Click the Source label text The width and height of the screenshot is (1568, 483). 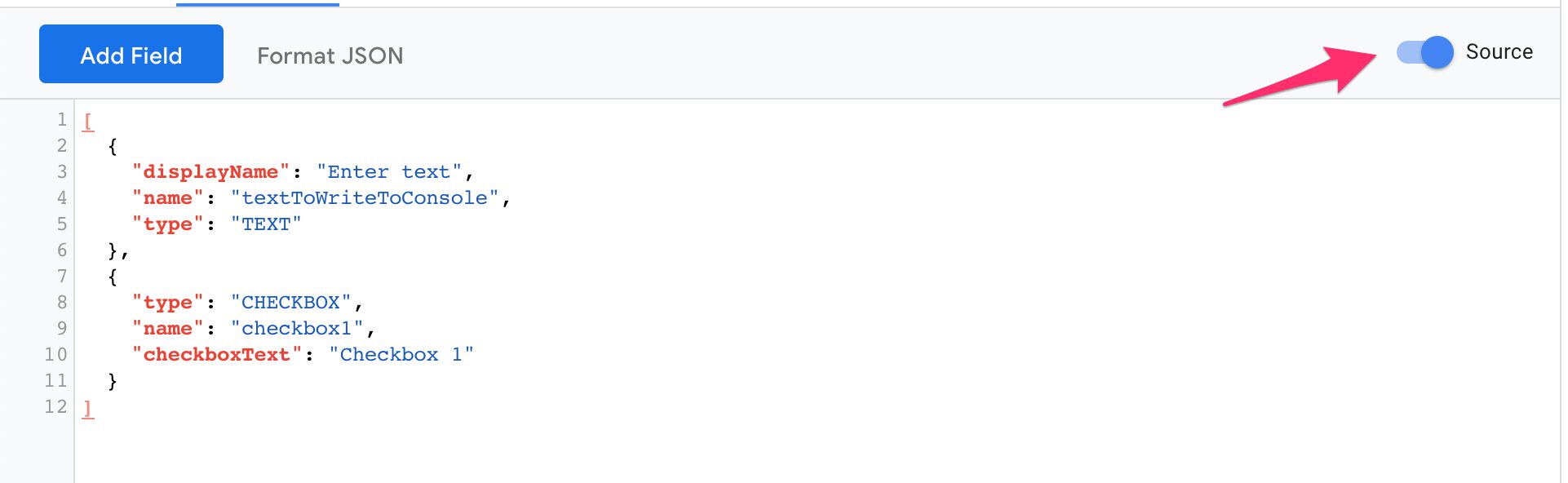(x=1499, y=51)
